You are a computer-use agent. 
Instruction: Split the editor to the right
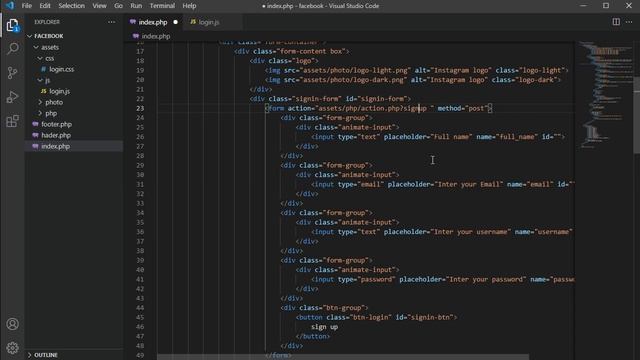point(616,22)
